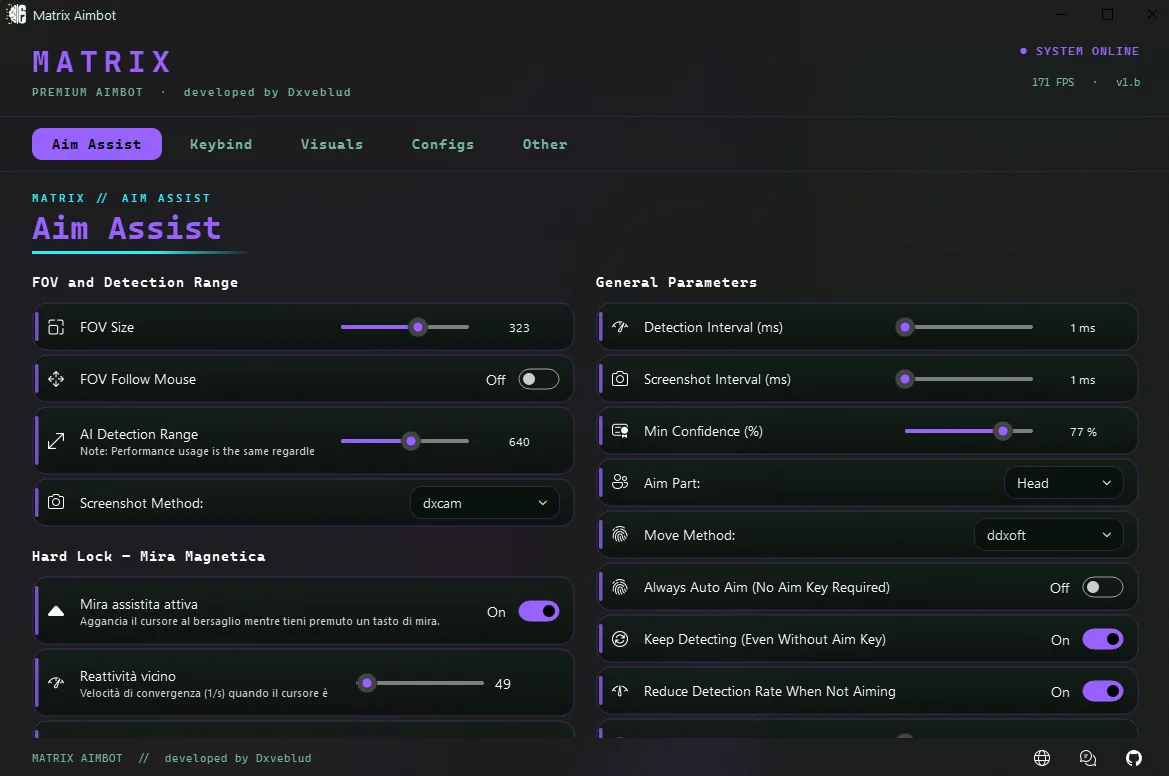Open the Screenshot Method dxcam dropdown
Image resolution: width=1169 pixels, height=776 pixels.
pyautogui.click(x=485, y=503)
